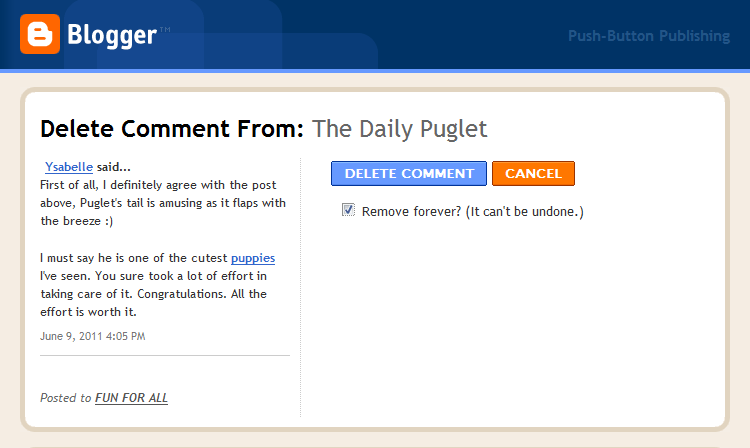This screenshot has height=448, width=750.
Task: Uncheck the Remove forever checkbox
Action: (348, 210)
